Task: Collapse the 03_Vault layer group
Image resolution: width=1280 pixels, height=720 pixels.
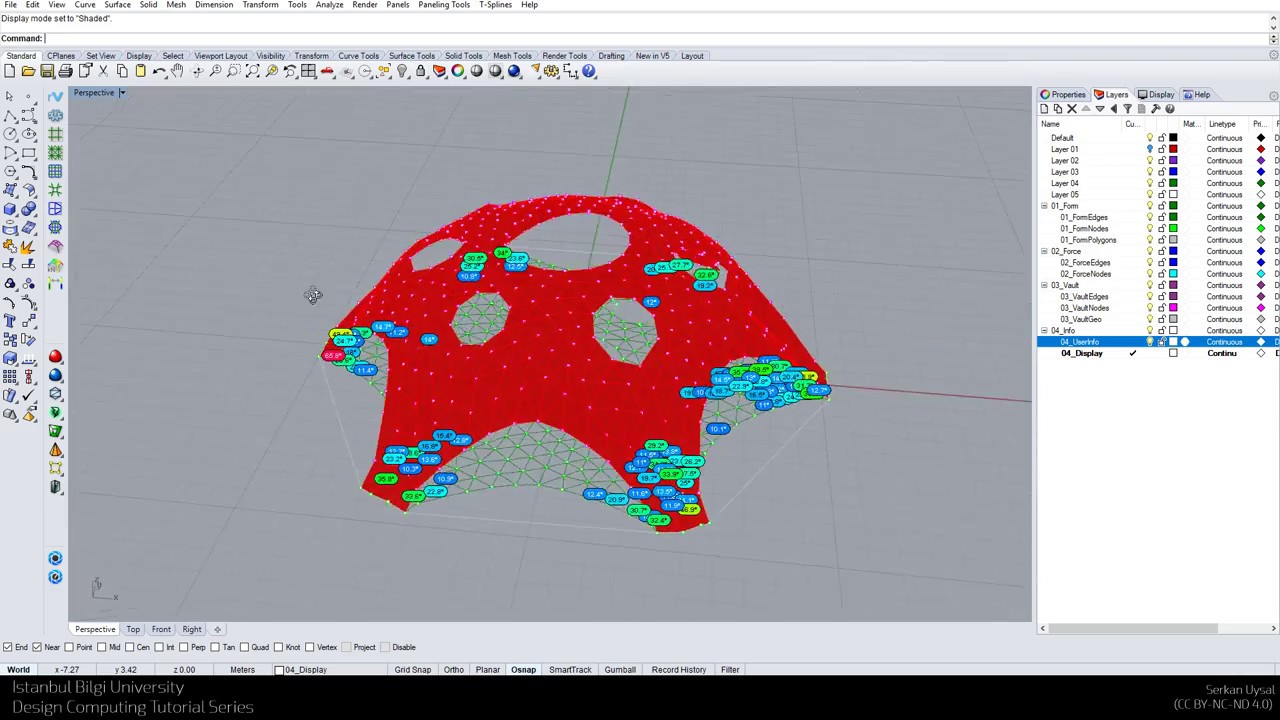Action: click(x=1044, y=285)
